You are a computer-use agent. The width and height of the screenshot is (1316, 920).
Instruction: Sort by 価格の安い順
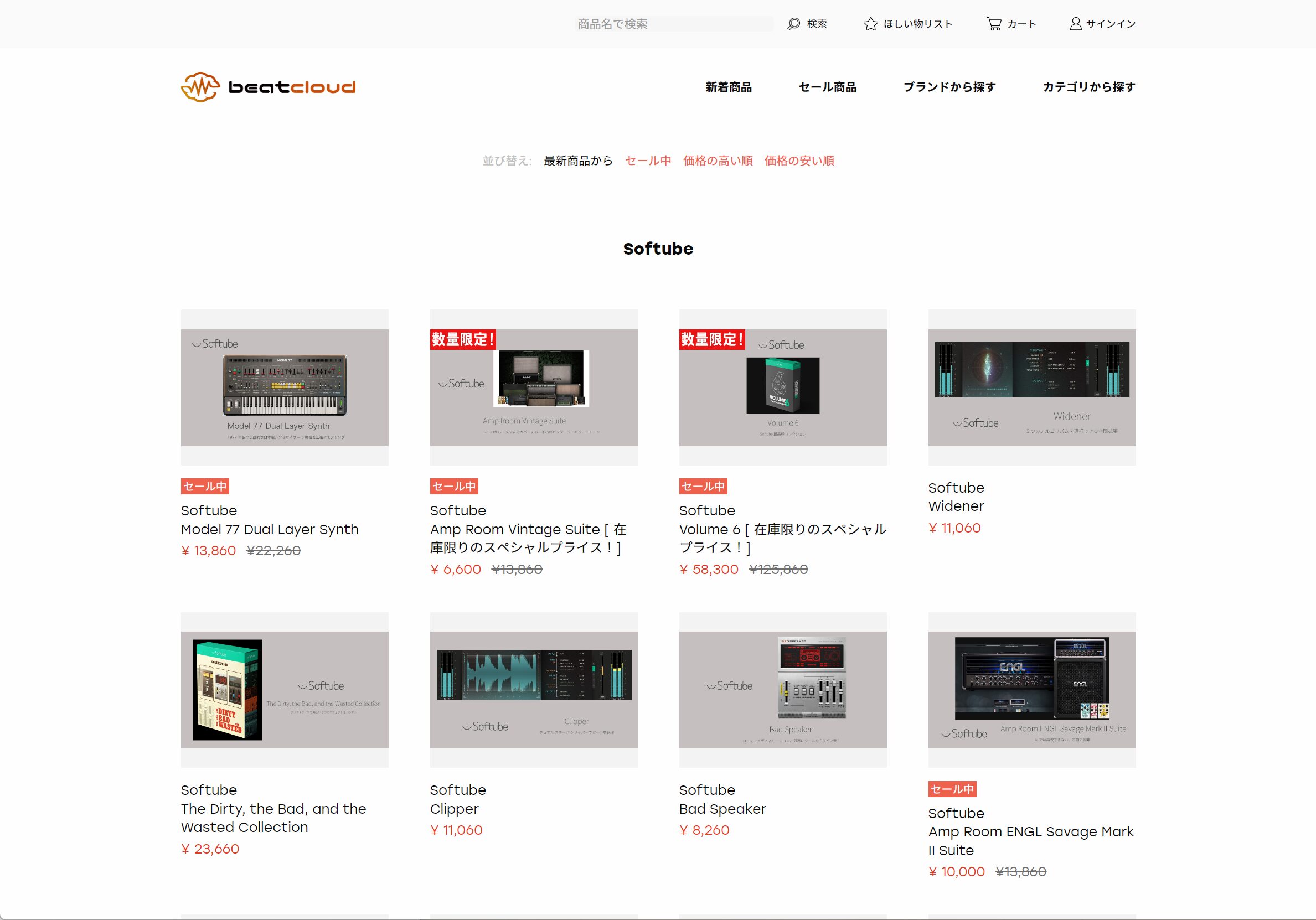coord(799,161)
